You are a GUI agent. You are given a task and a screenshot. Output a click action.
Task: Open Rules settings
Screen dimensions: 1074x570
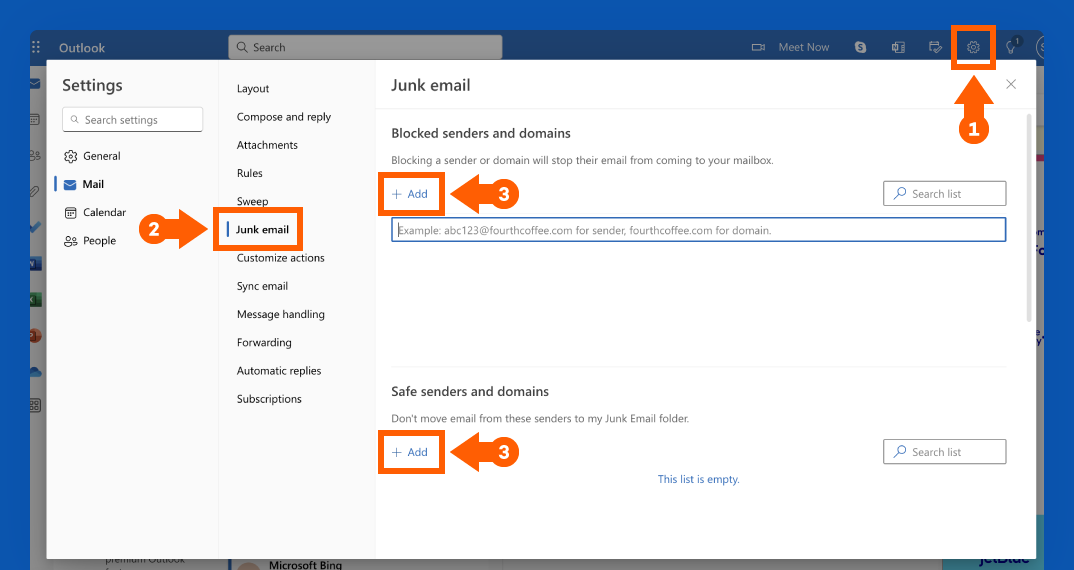coord(249,173)
